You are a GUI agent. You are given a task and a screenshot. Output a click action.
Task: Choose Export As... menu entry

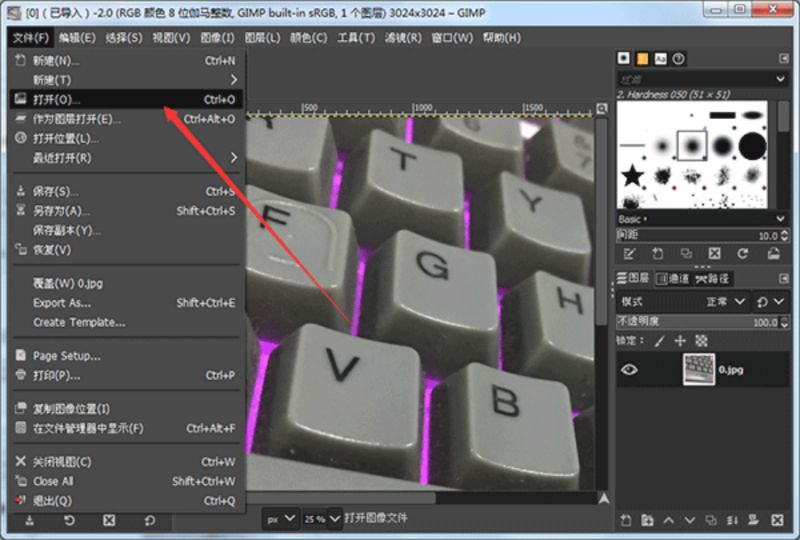pyautogui.click(x=126, y=303)
